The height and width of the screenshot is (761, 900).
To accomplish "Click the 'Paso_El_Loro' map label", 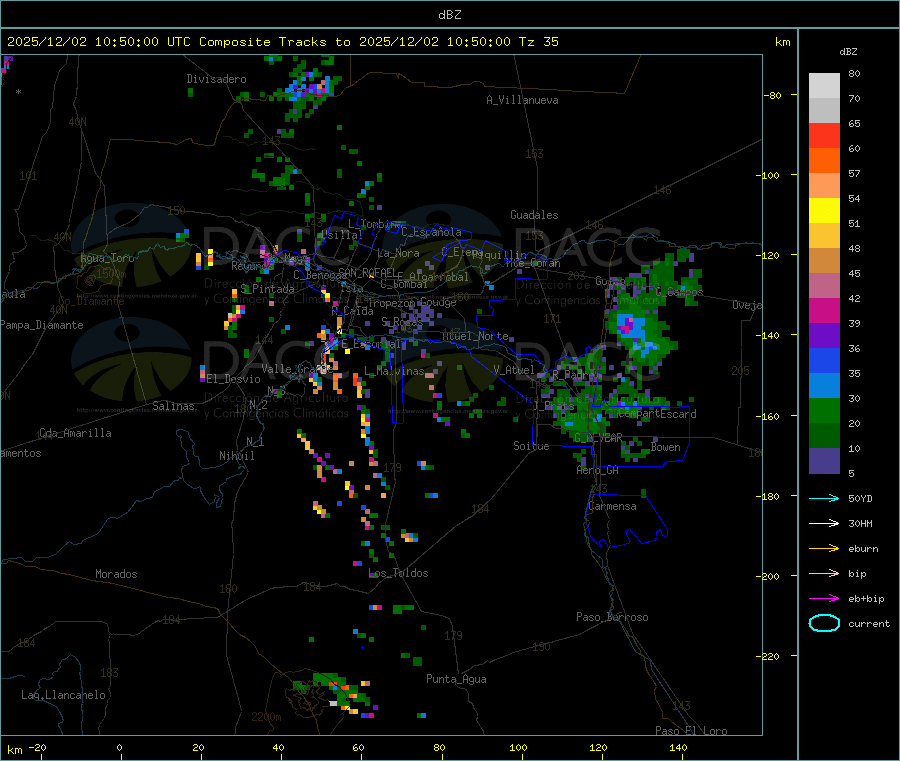I will (692, 731).
